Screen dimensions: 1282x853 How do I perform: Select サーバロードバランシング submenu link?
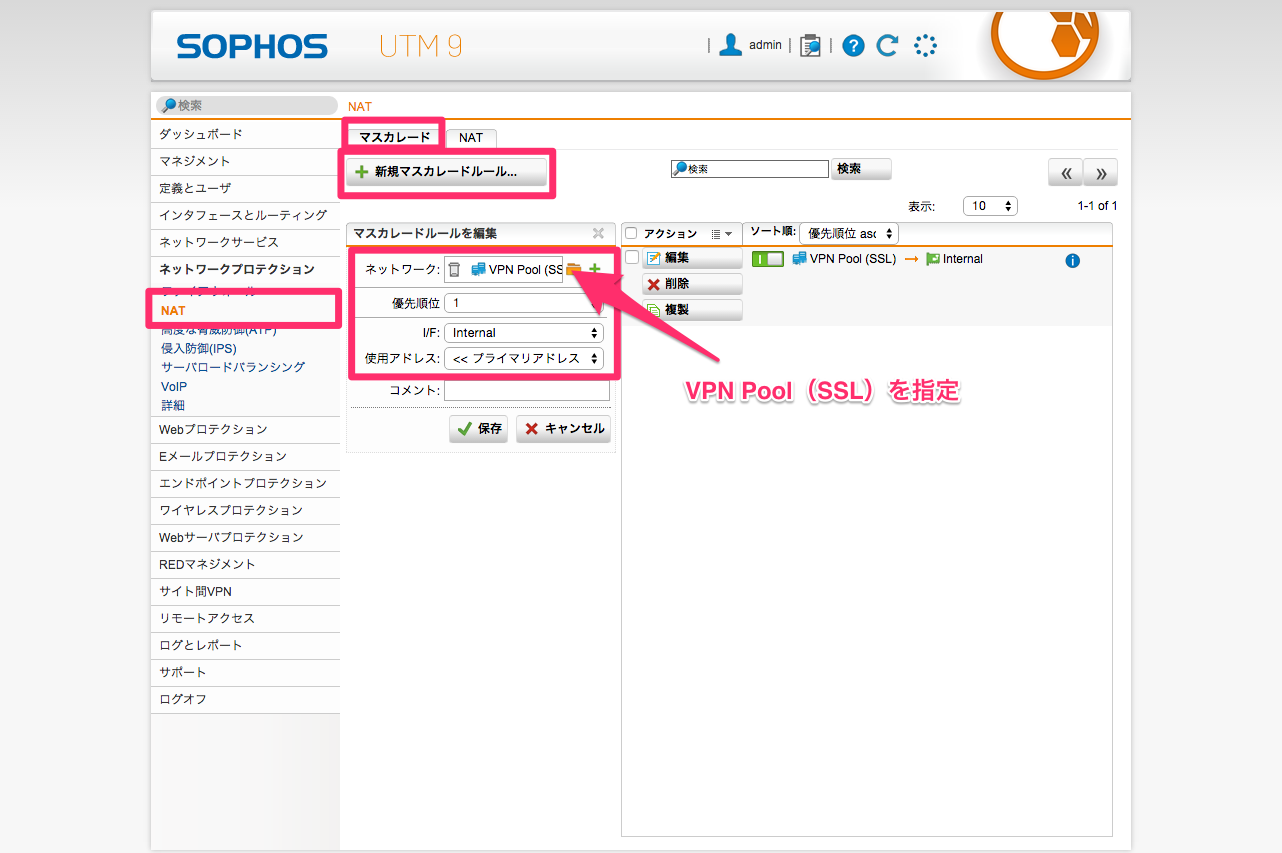[233, 367]
